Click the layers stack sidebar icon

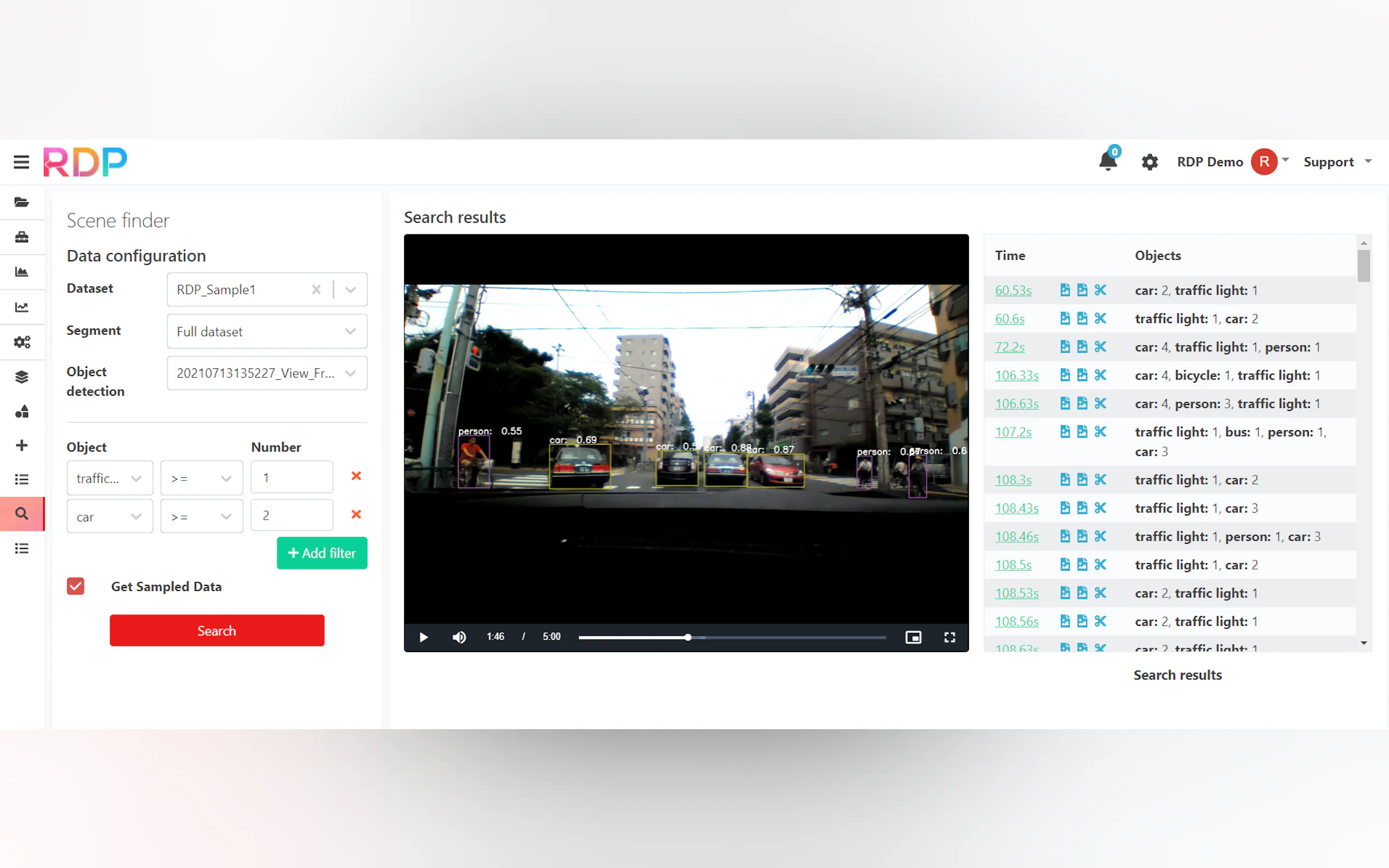tap(21, 377)
